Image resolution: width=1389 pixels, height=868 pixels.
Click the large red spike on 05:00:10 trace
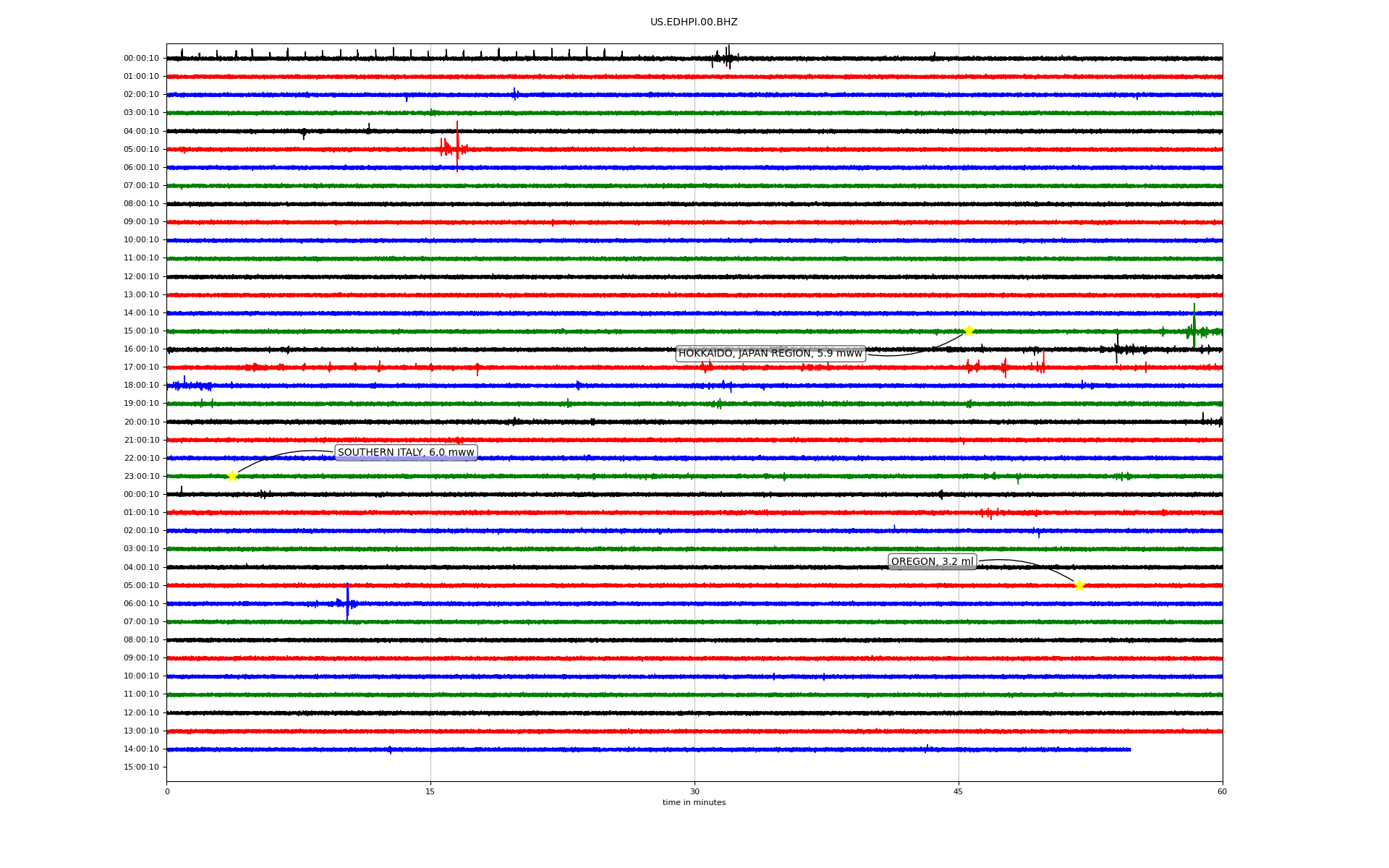tap(457, 145)
